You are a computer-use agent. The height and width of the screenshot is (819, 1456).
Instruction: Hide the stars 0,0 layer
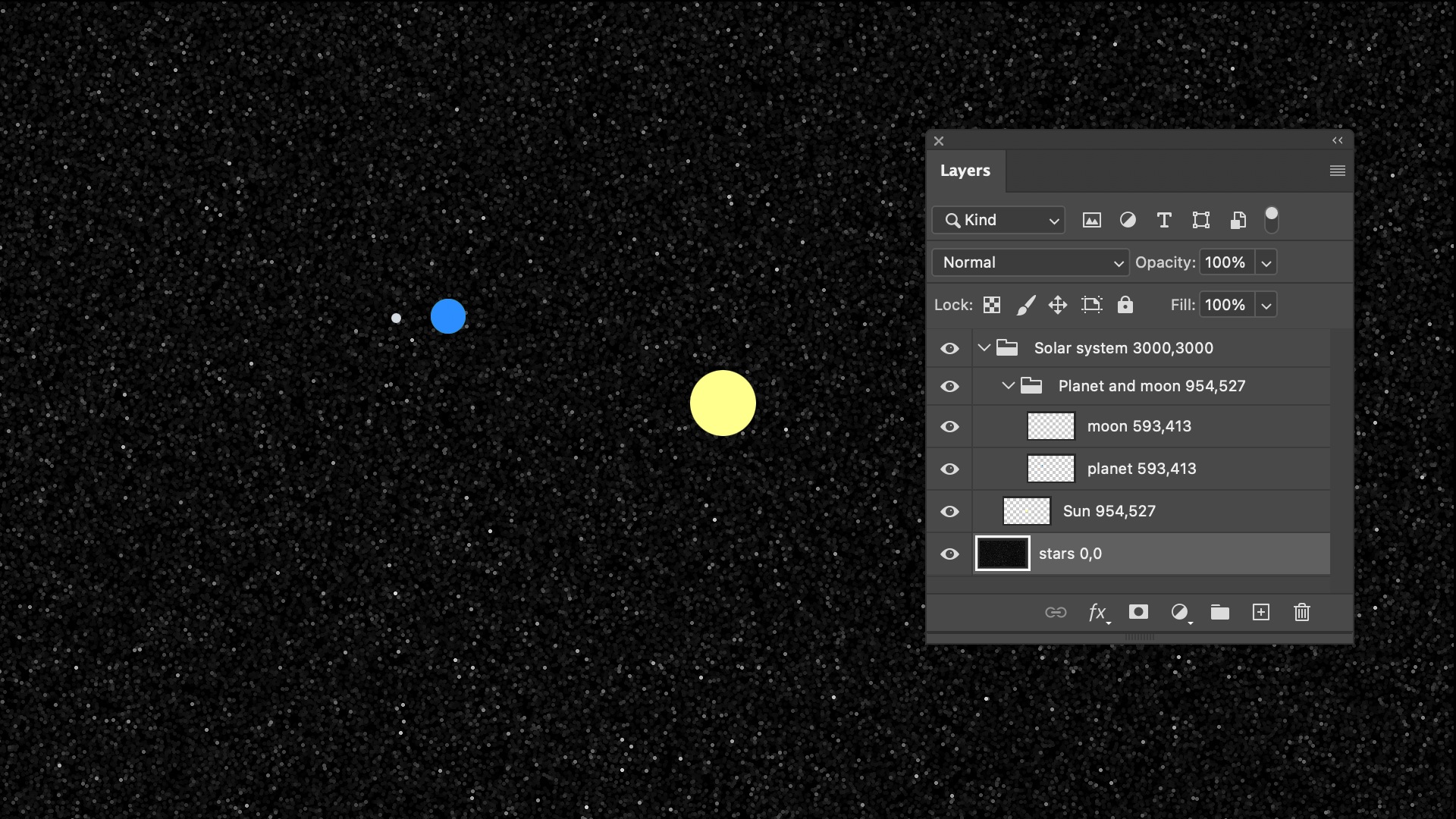point(949,554)
